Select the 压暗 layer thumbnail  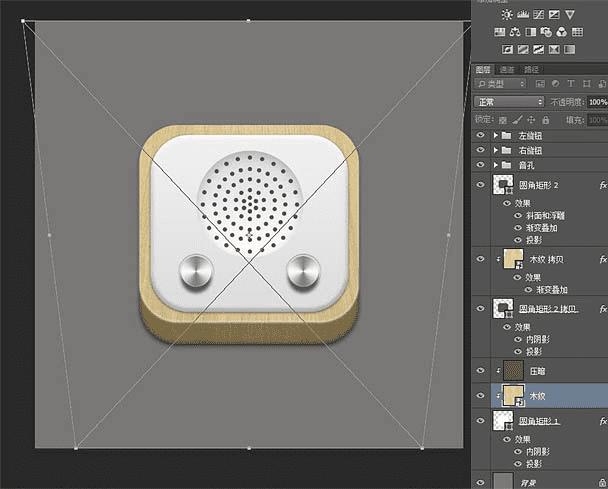[x=513, y=370]
